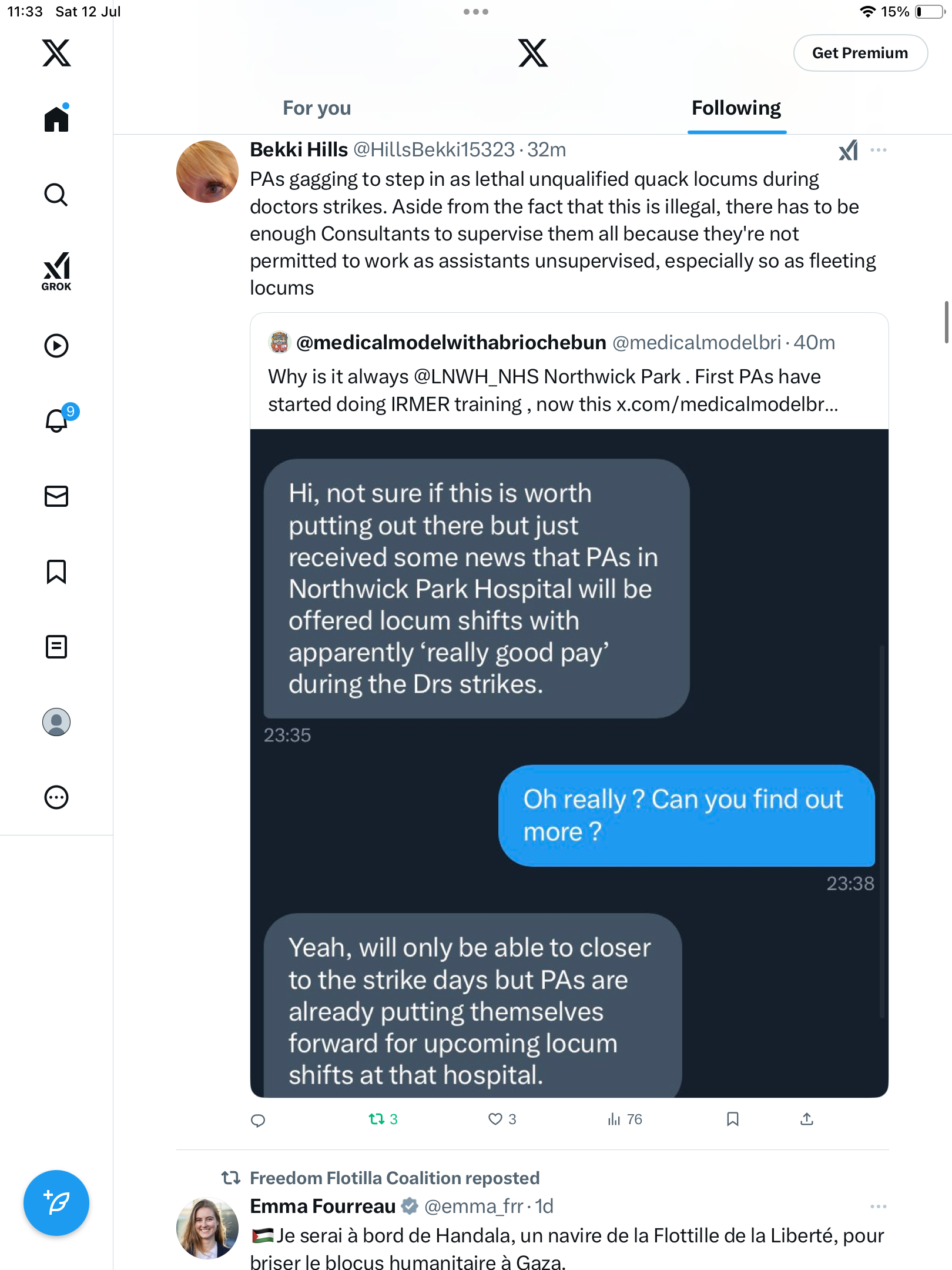Open the three-dot menu on Bekki Hills post
The height and width of the screenshot is (1270, 952).
[x=879, y=150]
